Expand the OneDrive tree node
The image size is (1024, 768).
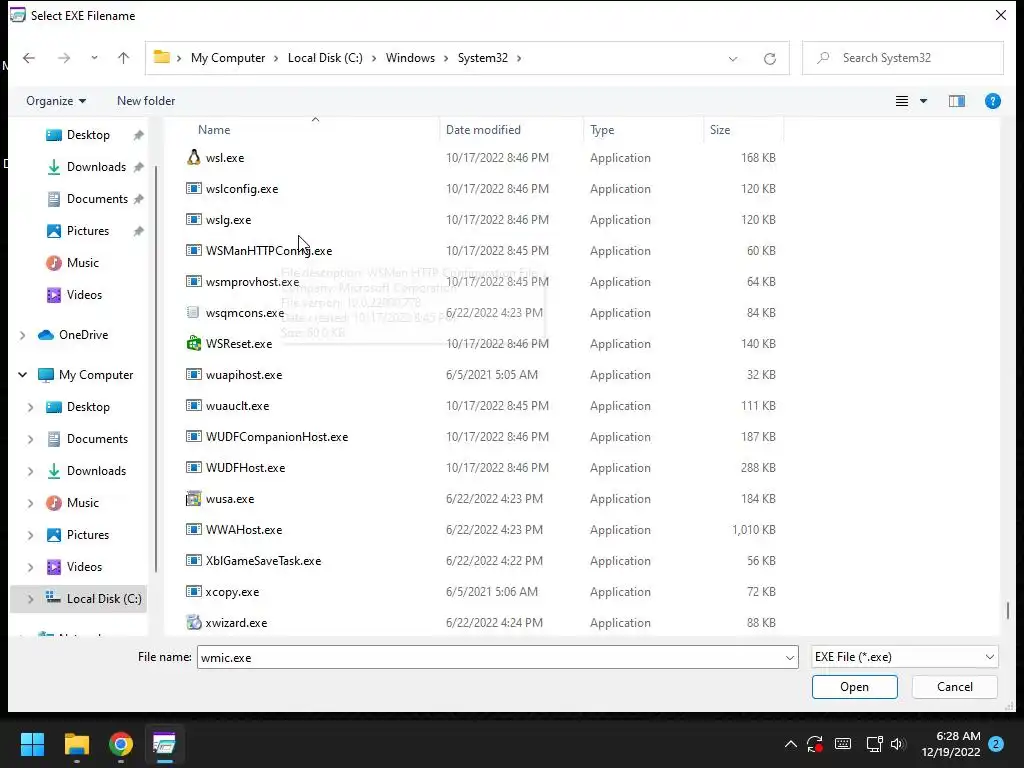pyautogui.click(x=23, y=335)
